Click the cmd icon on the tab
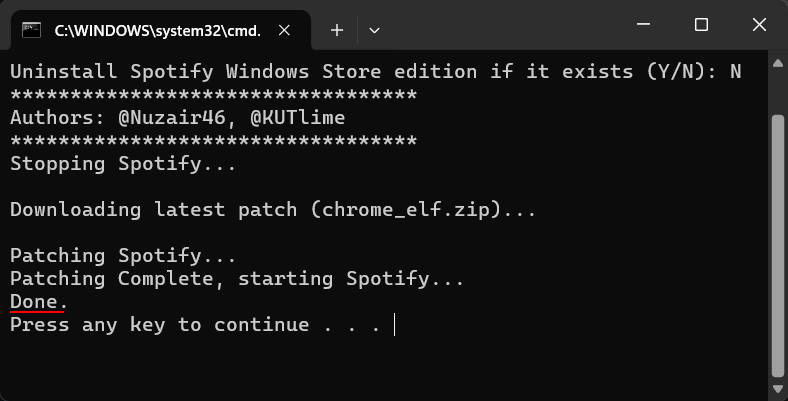Screen dimensions: 788x401 pyautogui.click(x=31, y=30)
